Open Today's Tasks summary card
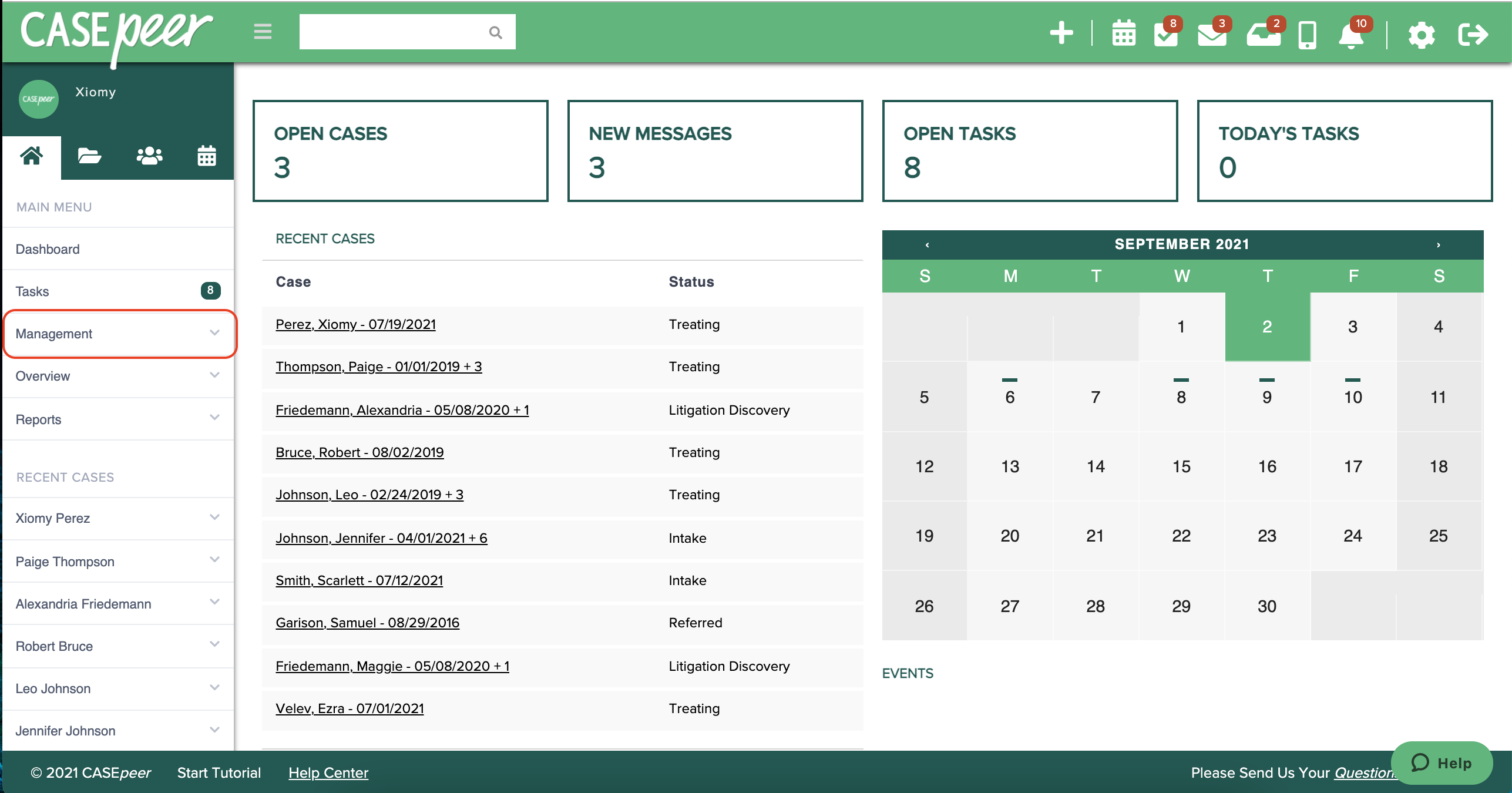Screen dimensions: 1512x793 [x=1345, y=151]
